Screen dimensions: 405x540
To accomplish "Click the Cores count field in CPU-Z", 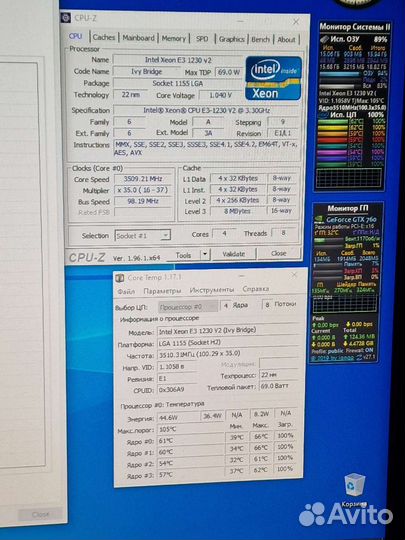I will pos(224,233).
